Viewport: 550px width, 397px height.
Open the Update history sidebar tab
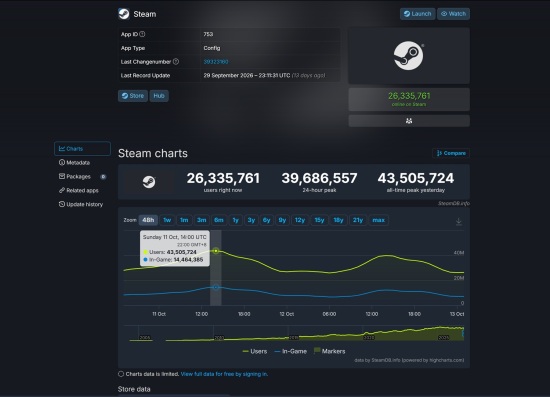click(x=81, y=204)
